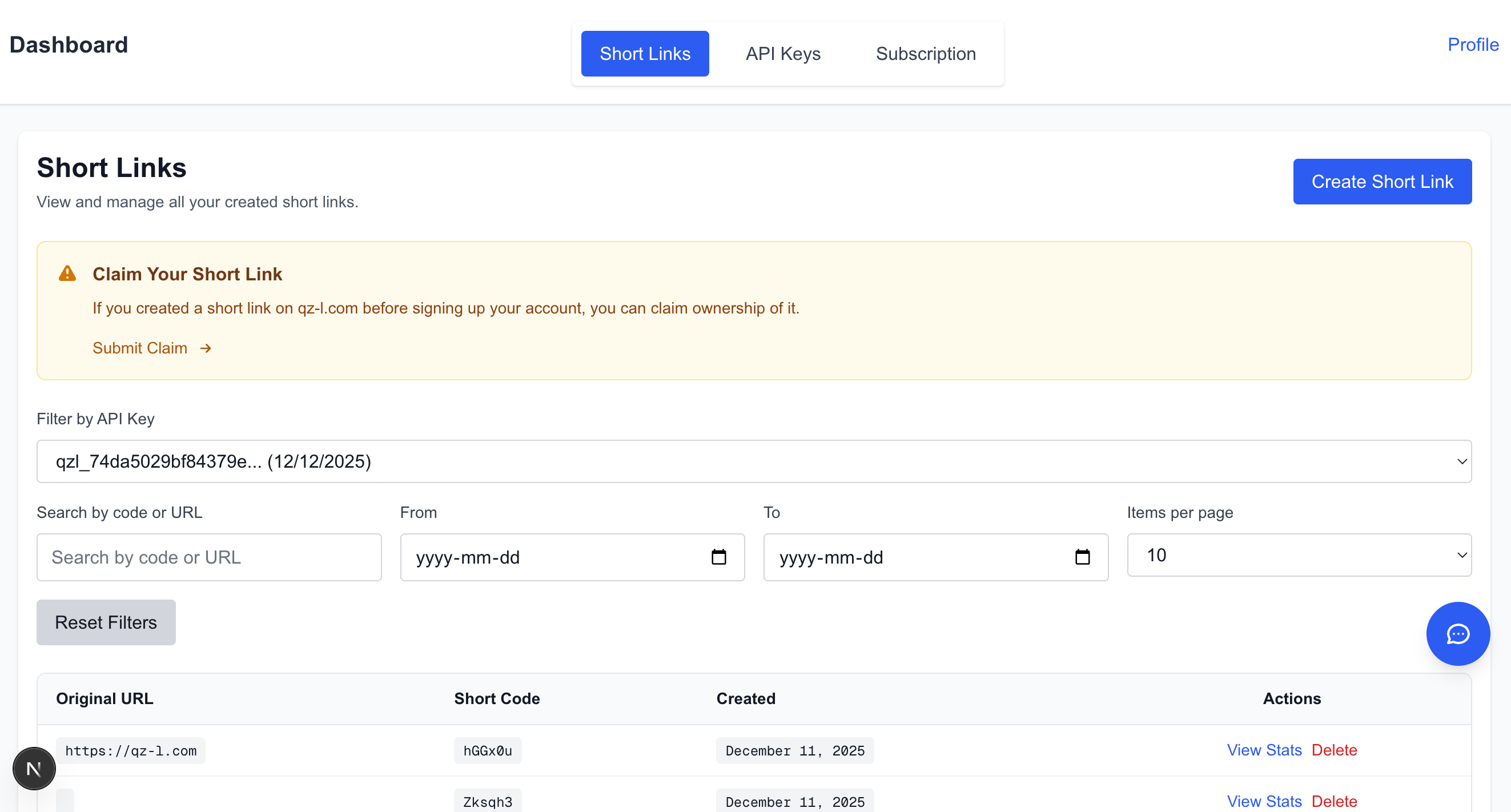Viewport: 1511px width, 812px height.
Task: Click the Next.js dev tools N badge
Action: (34, 768)
